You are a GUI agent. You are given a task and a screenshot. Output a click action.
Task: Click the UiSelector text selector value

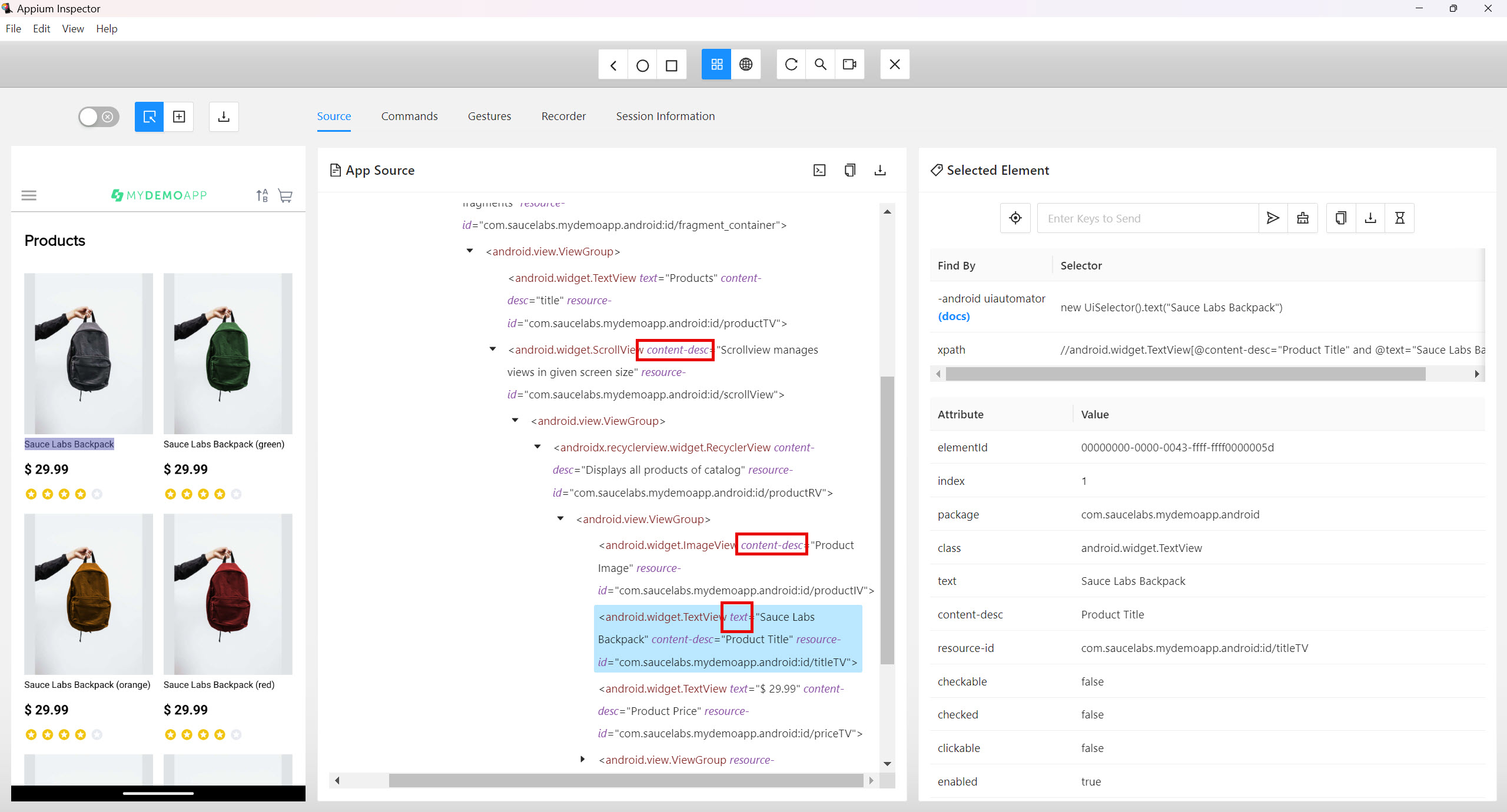click(x=1171, y=307)
